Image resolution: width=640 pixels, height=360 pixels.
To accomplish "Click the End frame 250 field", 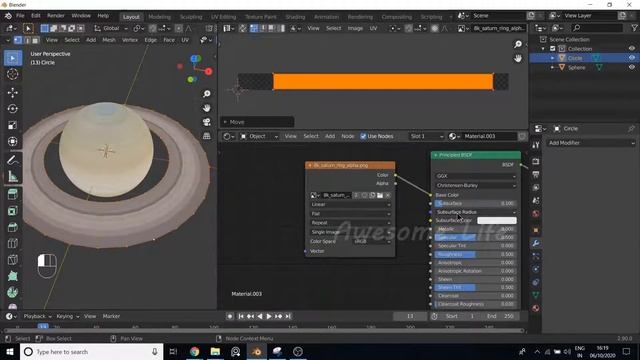I will [501, 316].
